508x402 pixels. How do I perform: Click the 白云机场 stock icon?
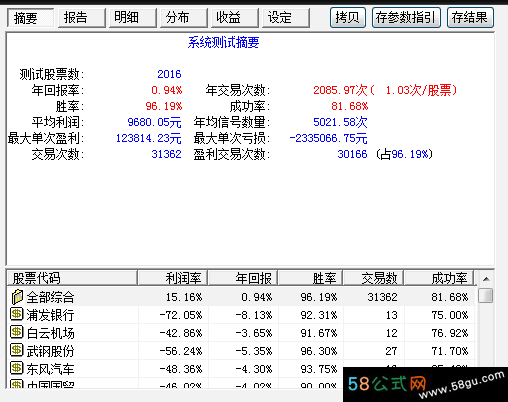point(17,332)
